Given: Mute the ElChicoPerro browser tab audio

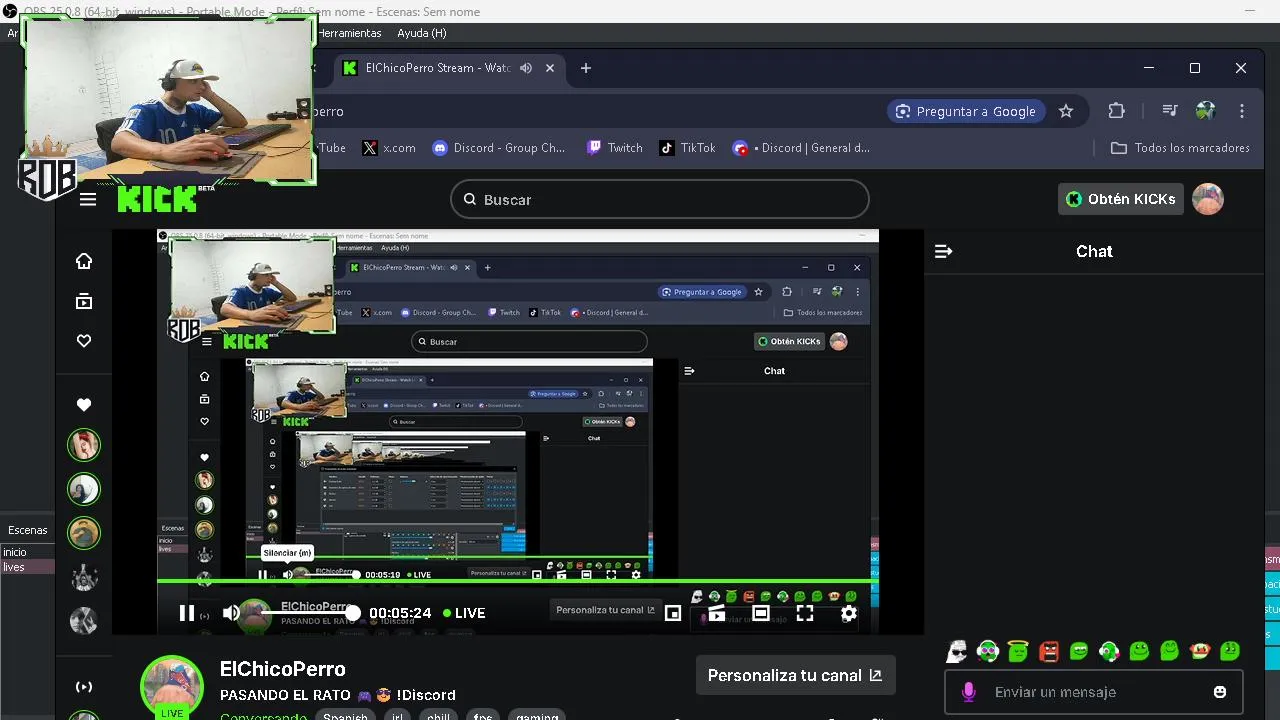Looking at the screenshot, I should (x=526, y=68).
